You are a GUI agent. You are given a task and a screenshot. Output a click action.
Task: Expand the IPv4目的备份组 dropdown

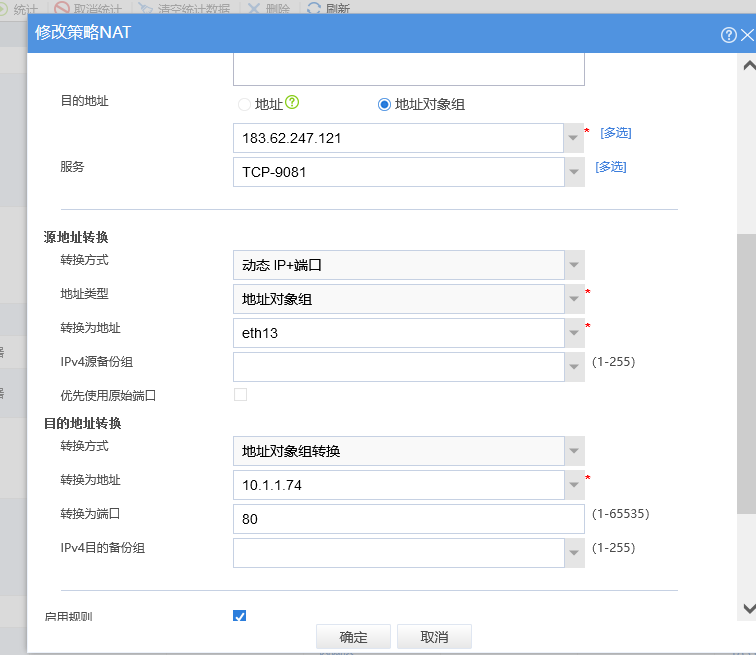[x=574, y=553]
